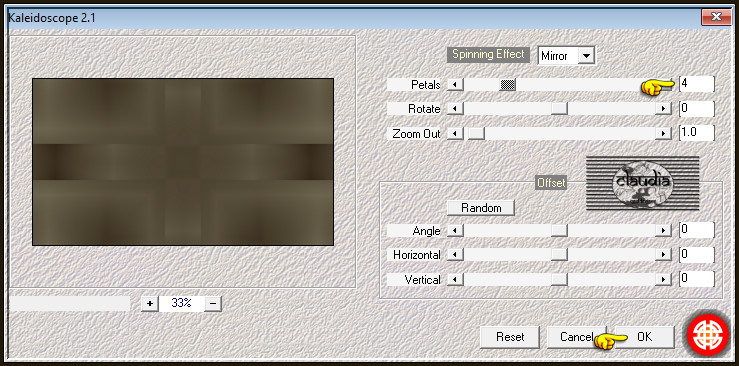Click the Cancel button
Viewport: 739px width, 366px height.
coord(576,337)
